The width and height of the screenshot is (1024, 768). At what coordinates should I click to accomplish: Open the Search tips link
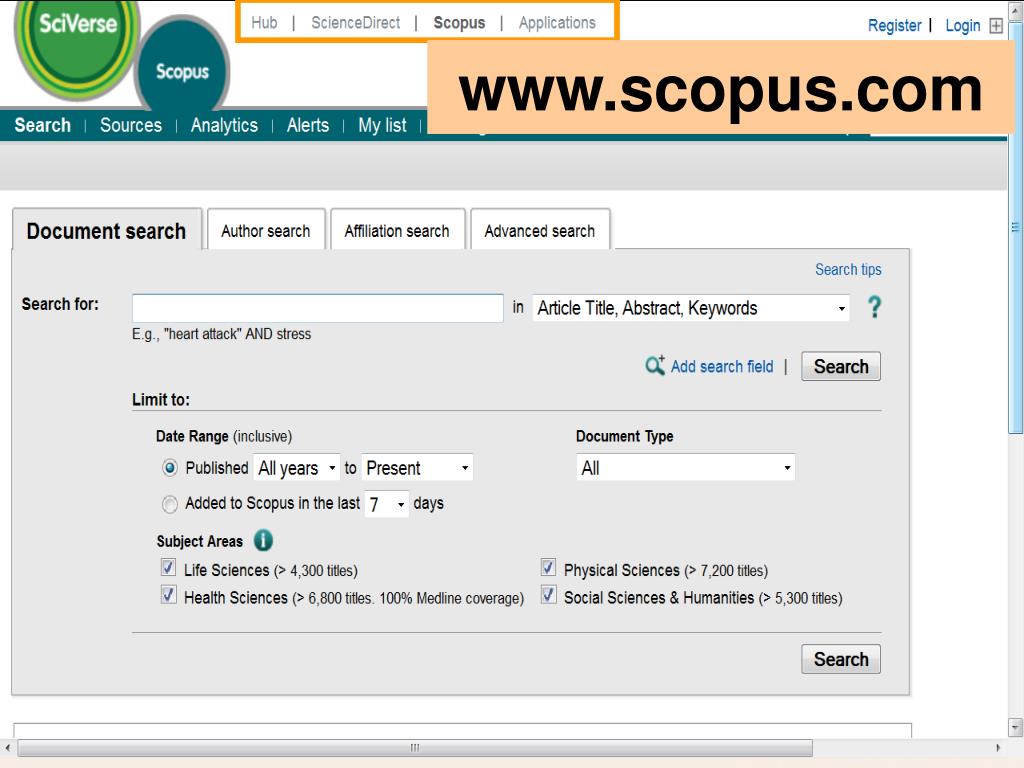click(x=848, y=269)
